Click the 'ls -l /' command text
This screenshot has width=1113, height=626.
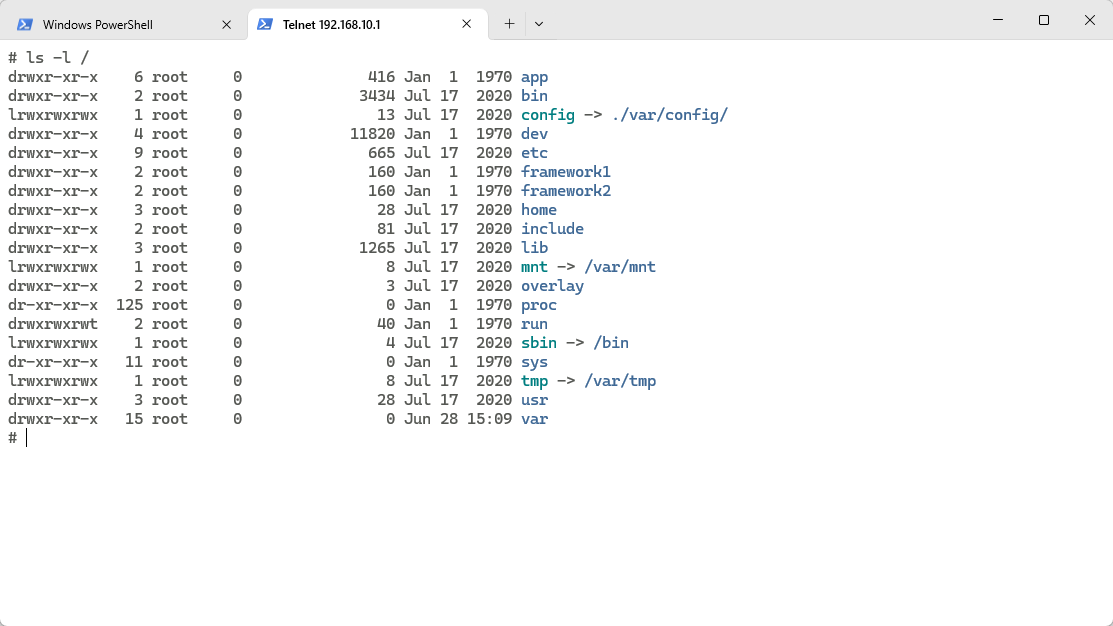click(57, 58)
